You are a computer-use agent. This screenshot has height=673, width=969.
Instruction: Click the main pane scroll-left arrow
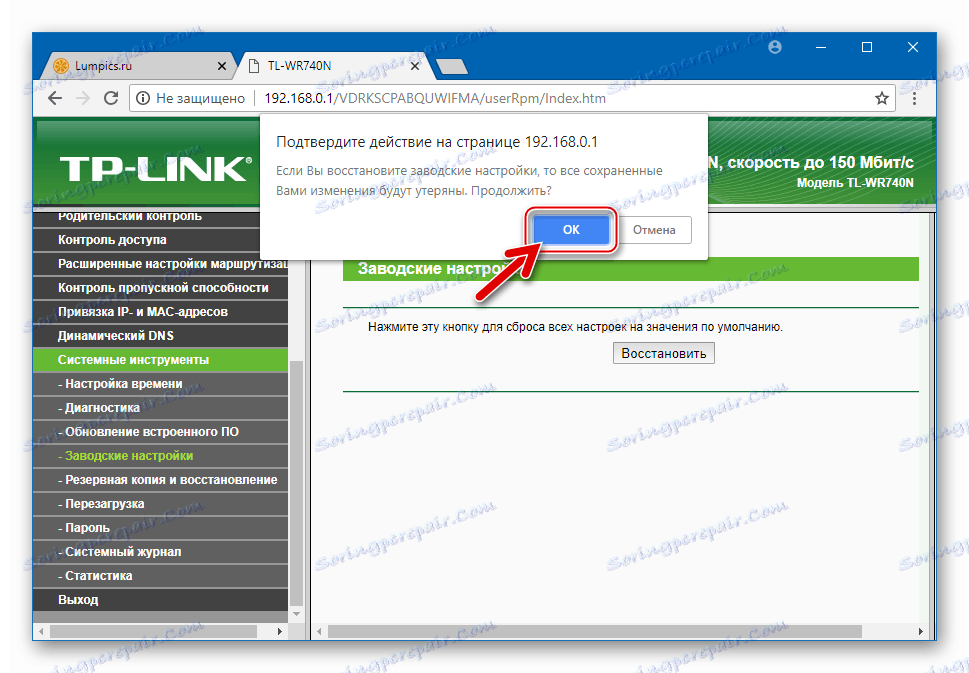(319, 632)
